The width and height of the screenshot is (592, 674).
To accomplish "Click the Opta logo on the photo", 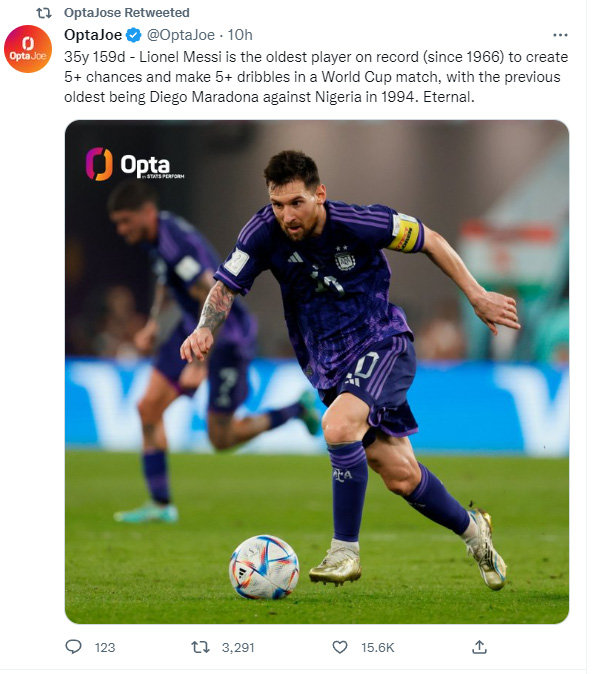I will pyautogui.click(x=135, y=164).
